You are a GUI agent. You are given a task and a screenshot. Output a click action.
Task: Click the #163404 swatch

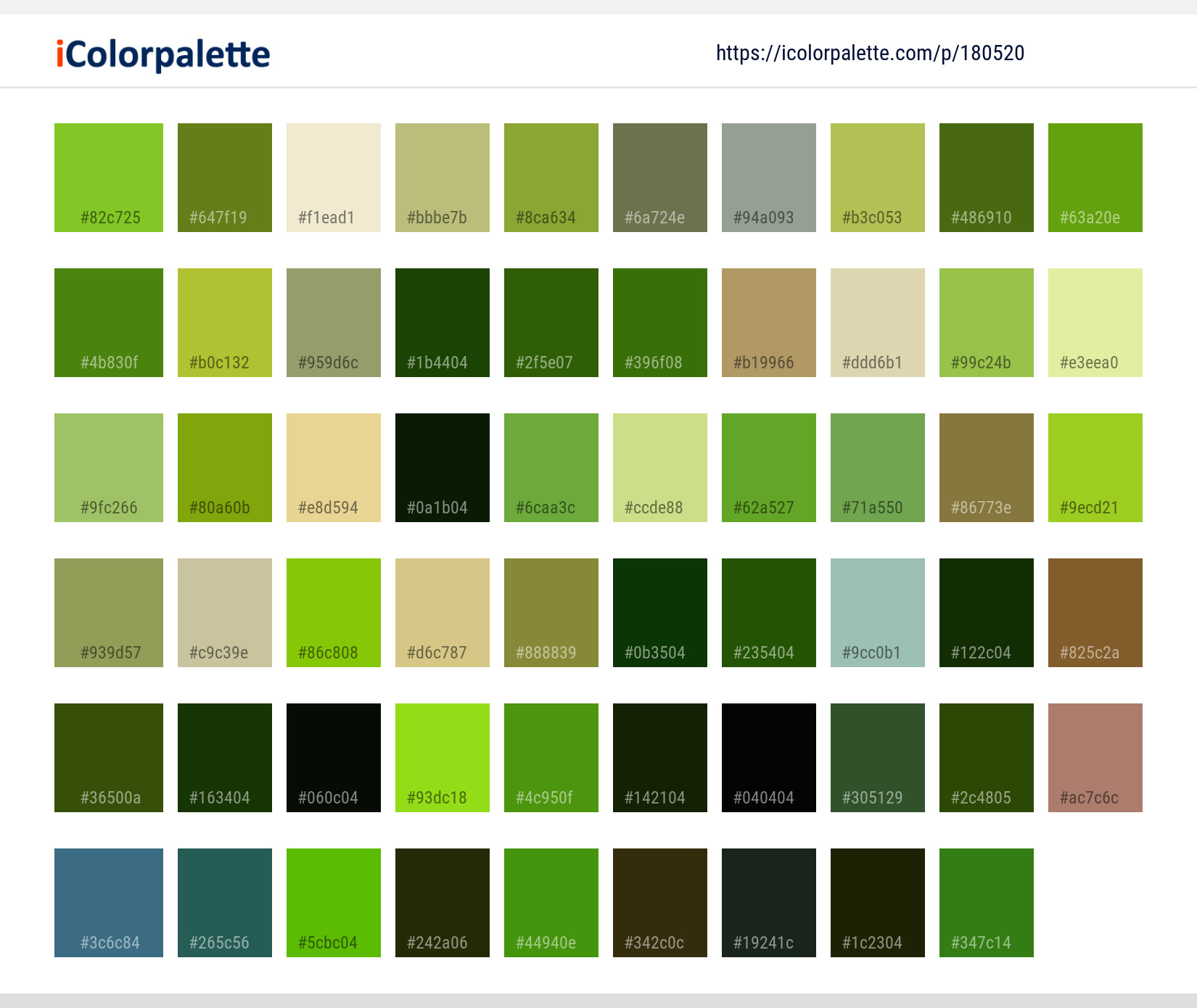(225, 758)
